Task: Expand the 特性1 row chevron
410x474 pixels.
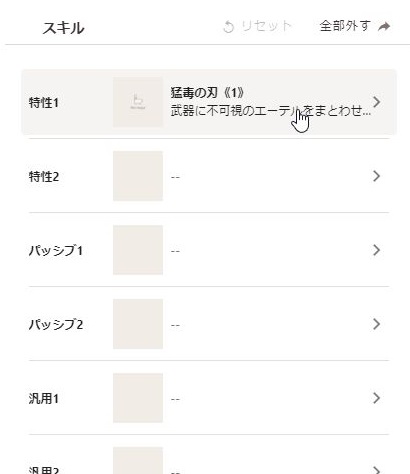Action: tap(376, 102)
